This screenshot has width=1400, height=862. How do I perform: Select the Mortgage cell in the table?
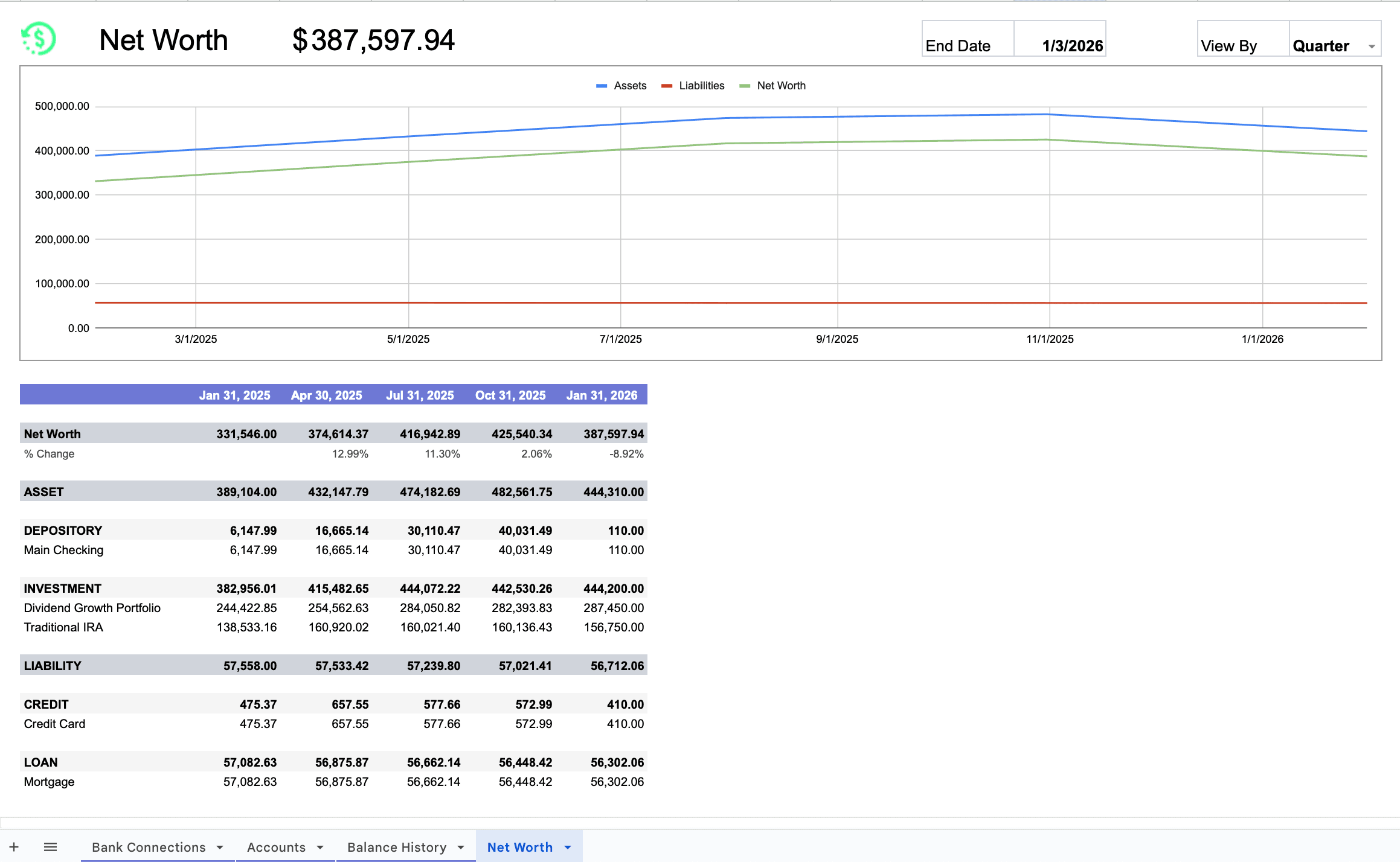(49, 781)
